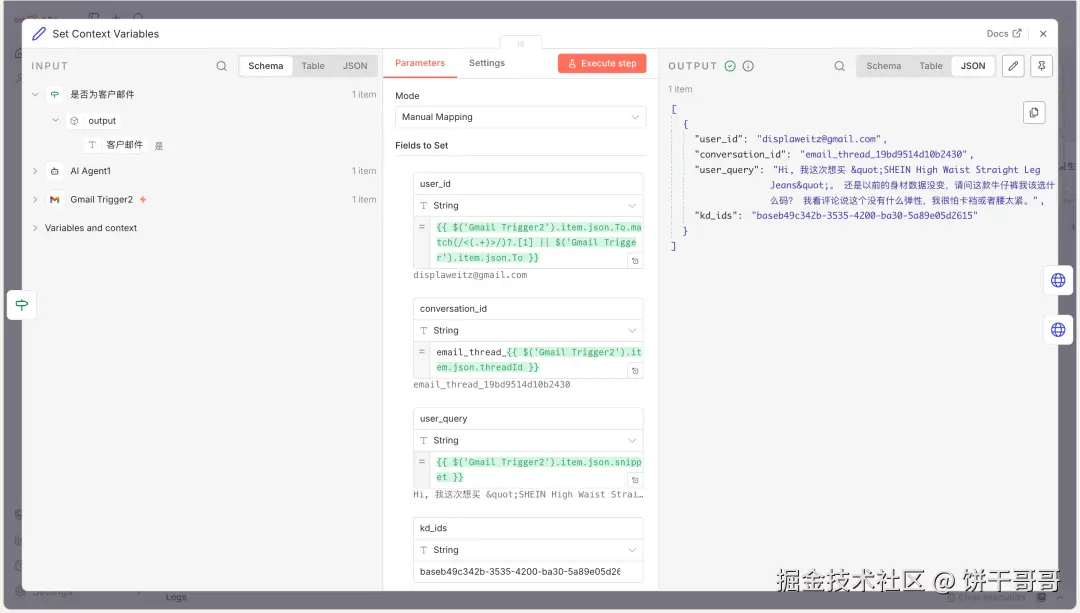
Task: Switch the input view to Schema
Action: pos(265,66)
